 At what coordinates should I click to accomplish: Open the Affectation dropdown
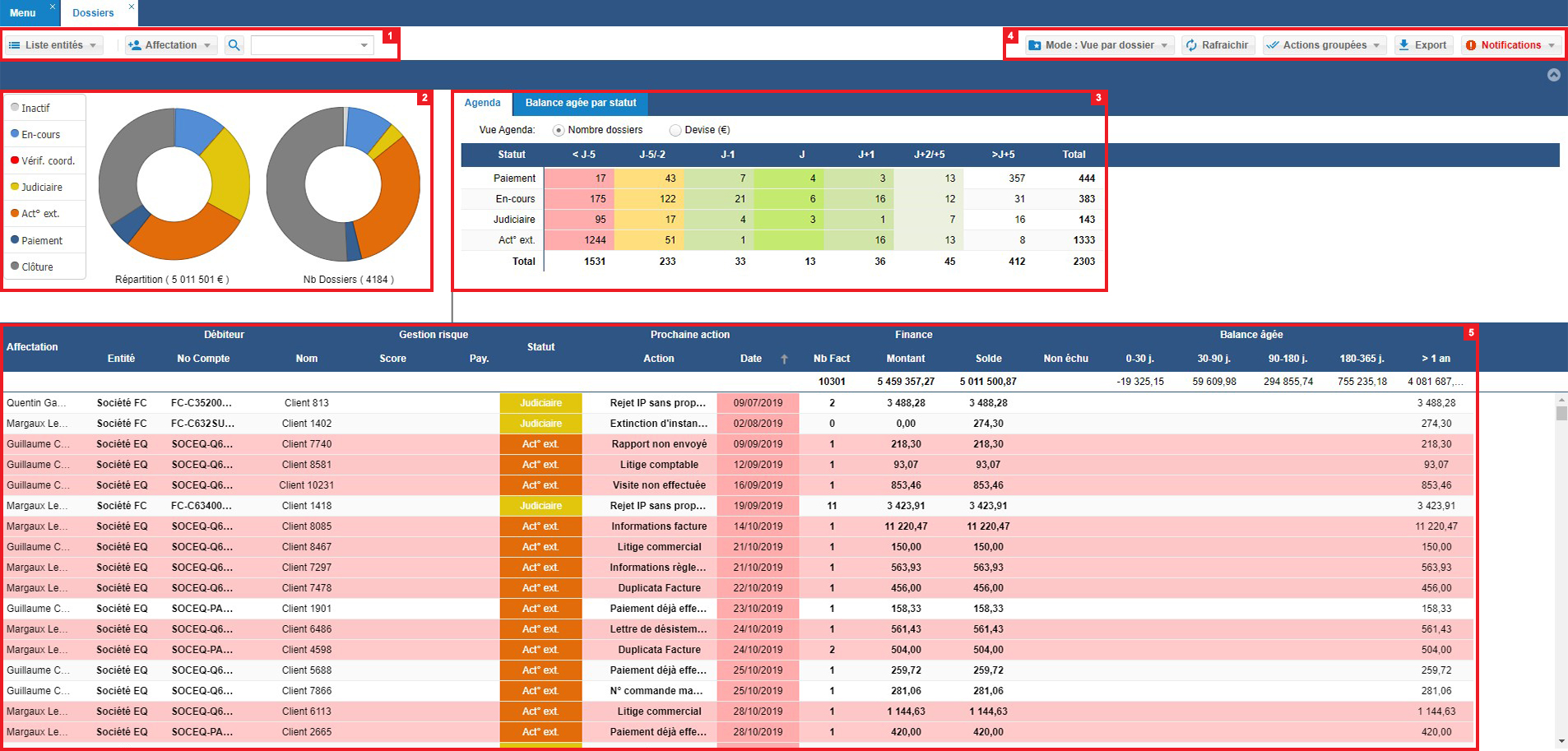pos(171,45)
